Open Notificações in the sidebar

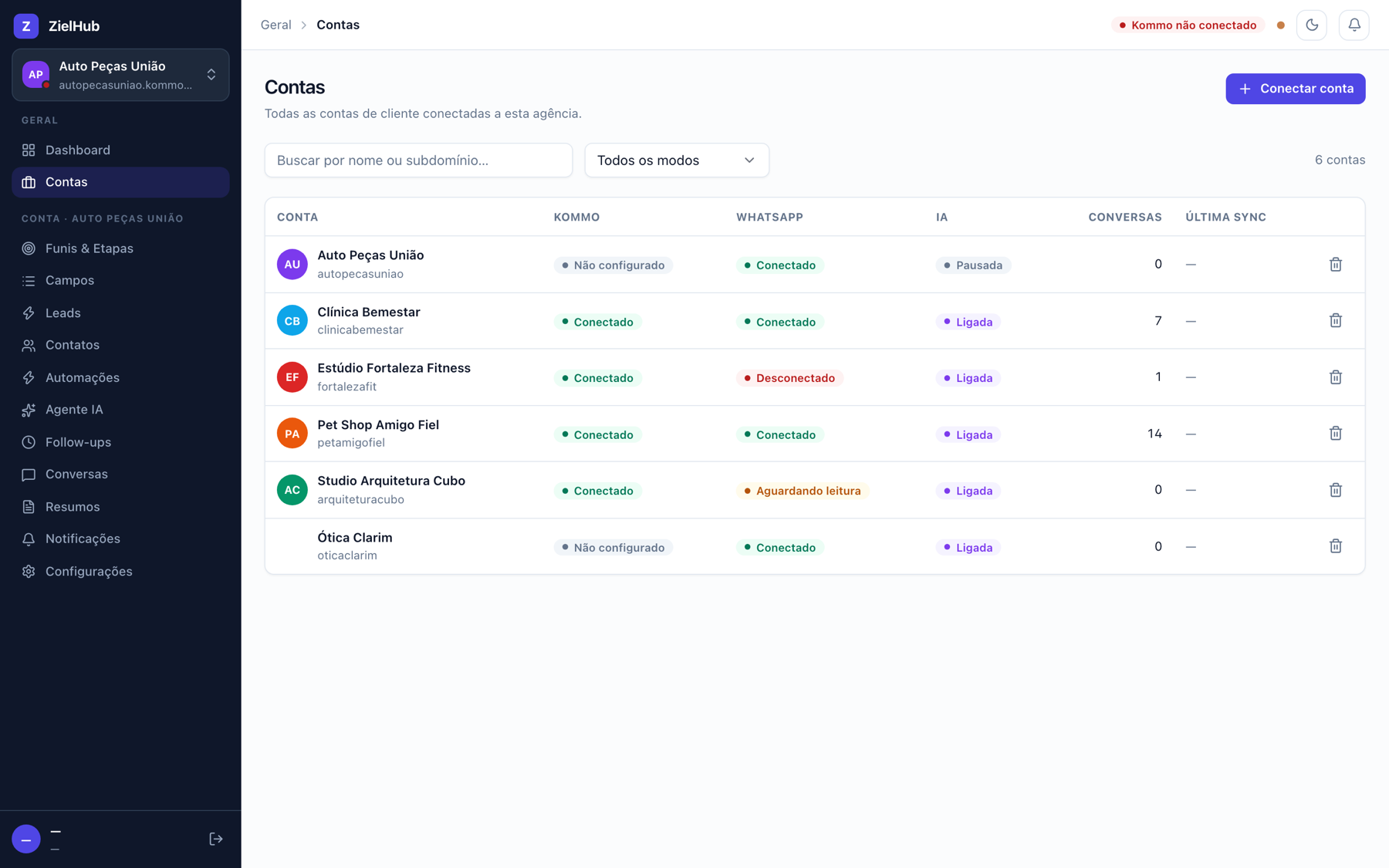120,539
